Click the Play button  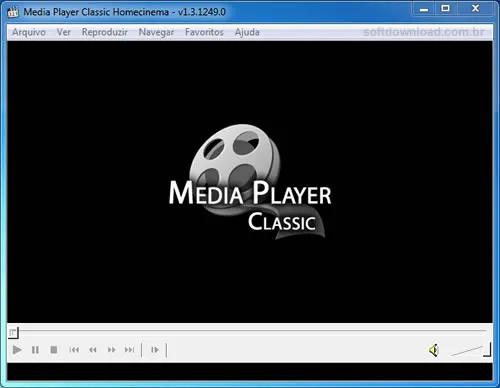(x=17, y=350)
